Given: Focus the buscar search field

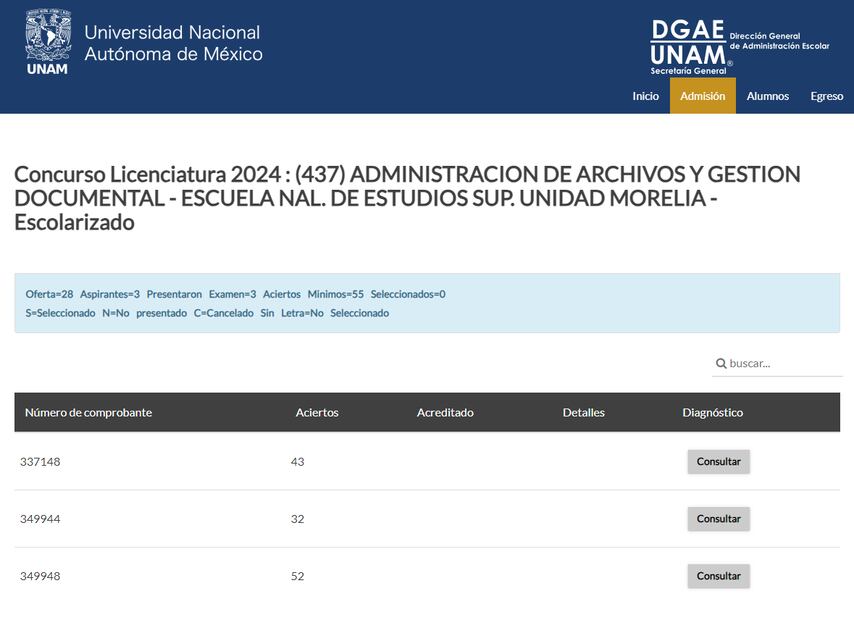Looking at the screenshot, I should [x=782, y=363].
